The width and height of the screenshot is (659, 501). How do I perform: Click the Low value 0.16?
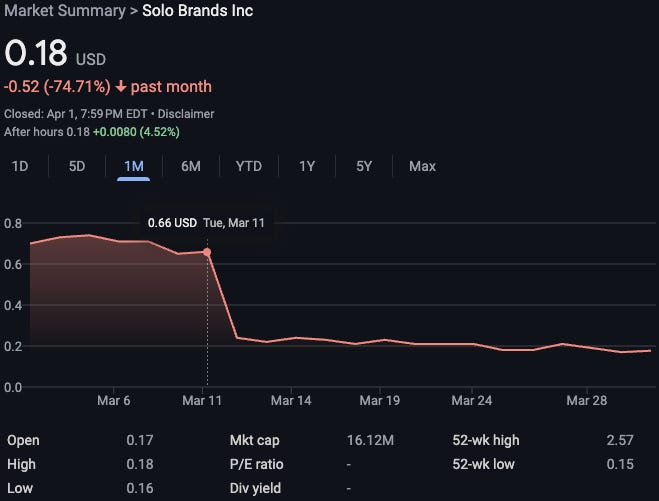[140, 488]
